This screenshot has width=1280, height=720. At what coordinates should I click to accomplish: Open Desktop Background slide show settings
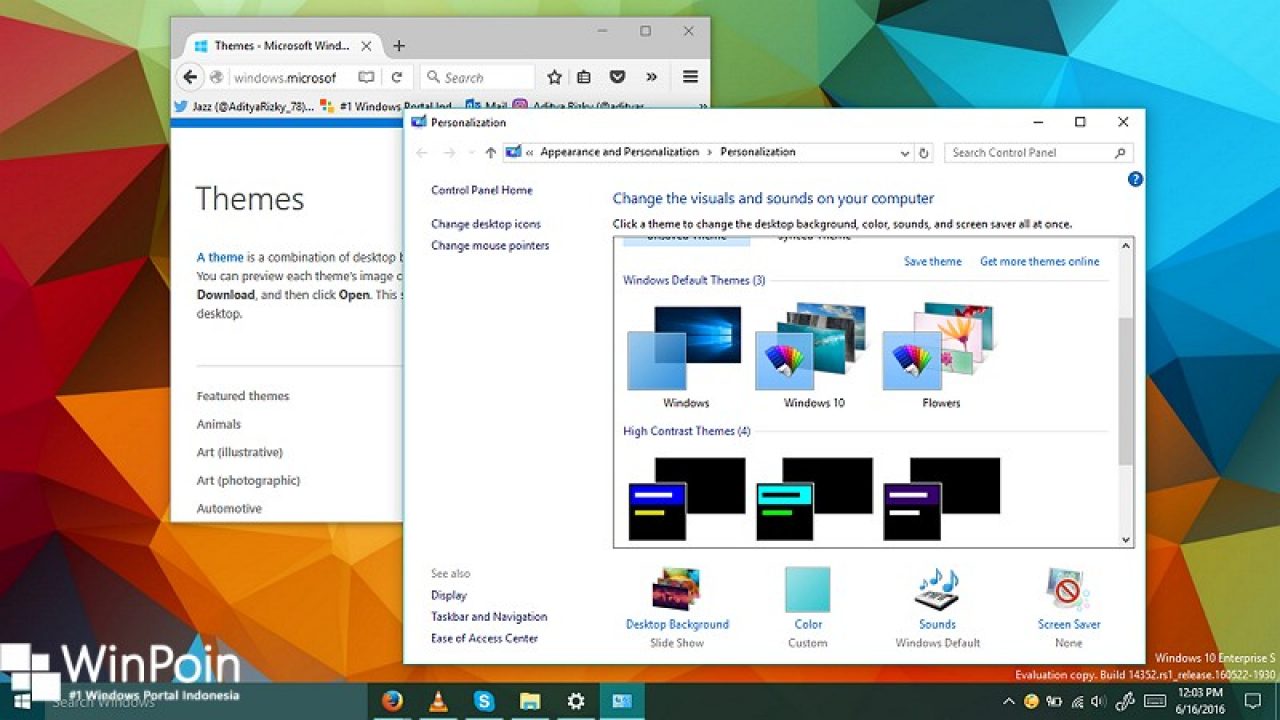pos(677,607)
